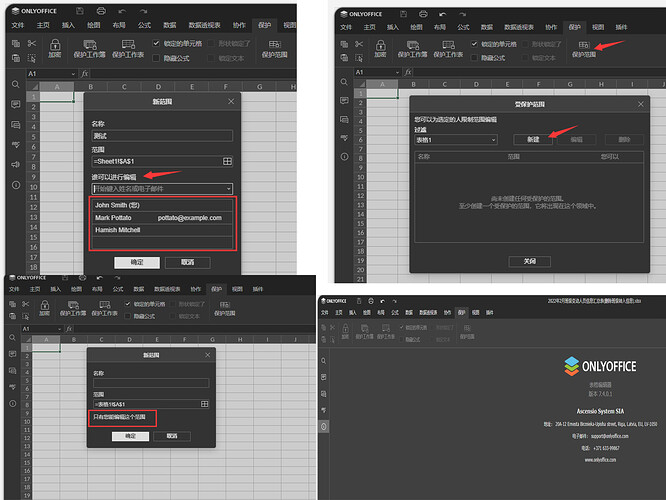
Task: Click the undo arrow in the top-left window
Action: click(x=122, y=11)
